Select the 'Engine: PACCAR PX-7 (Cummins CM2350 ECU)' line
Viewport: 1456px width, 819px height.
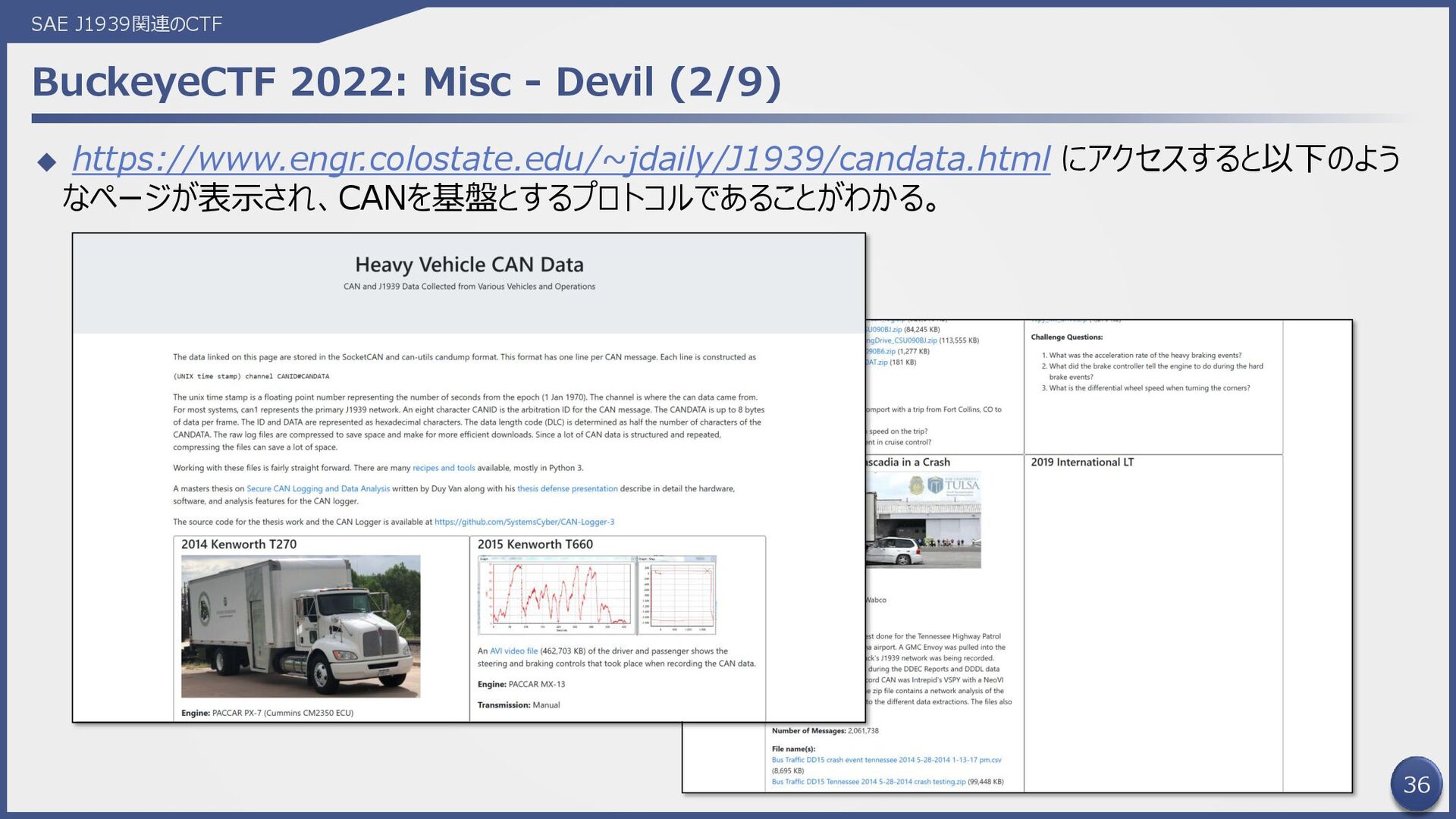pos(267,713)
